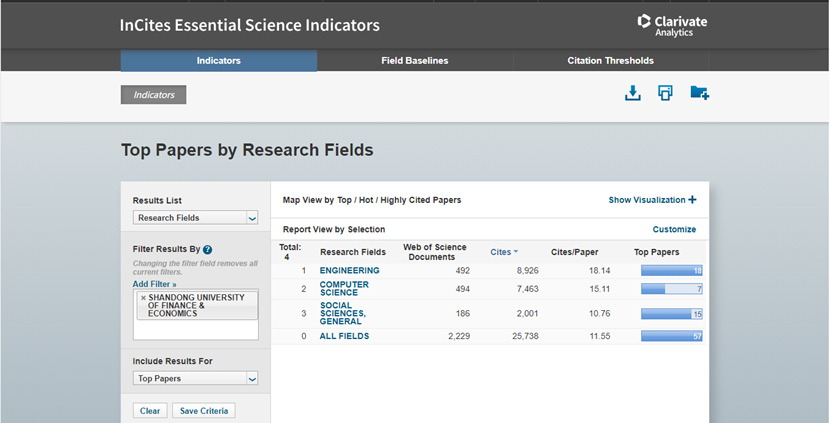Click the Clear button
This screenshot has height=423, width=830.
(x=150, y=411)
